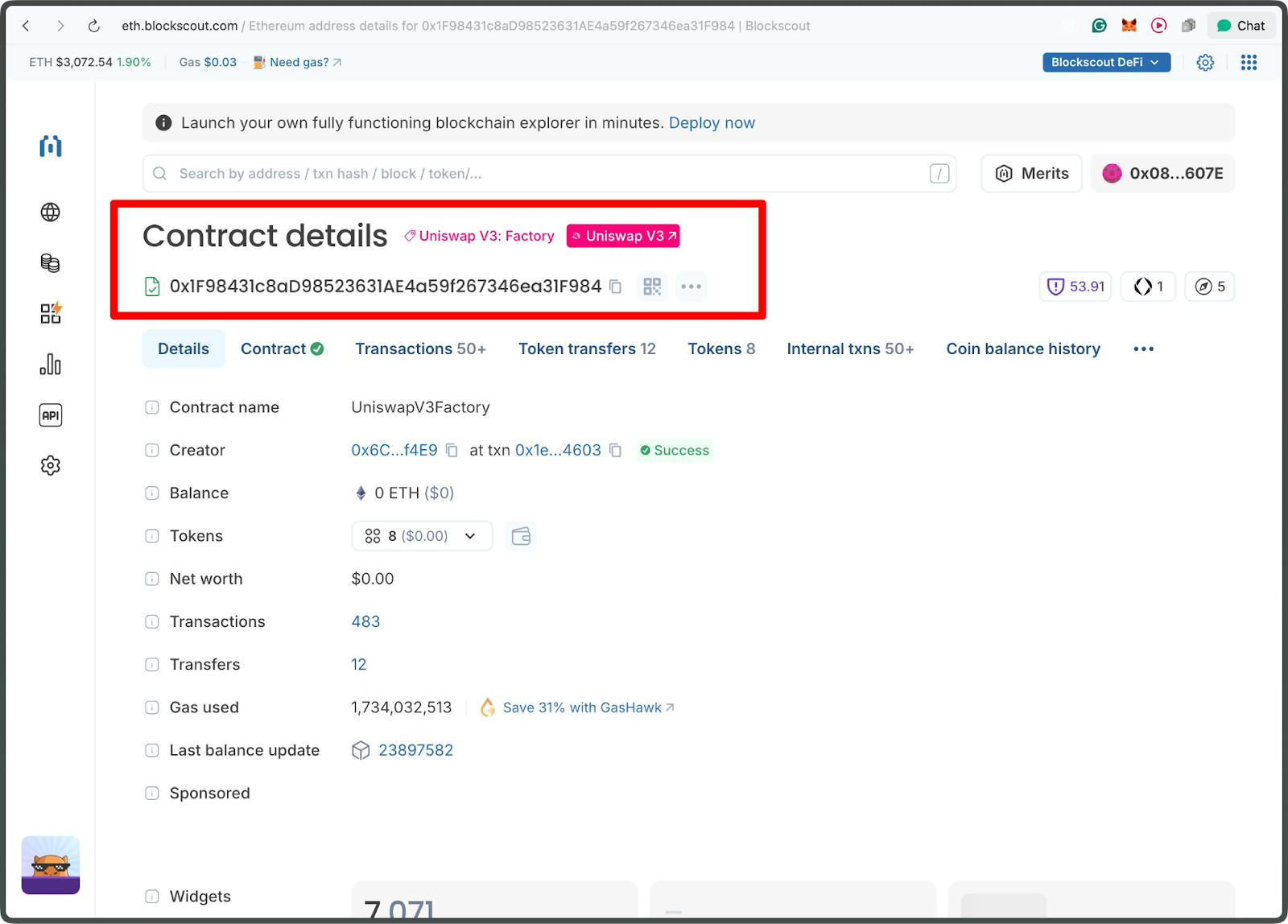1288x924 pixels.
Task: Select the tokens (coins) sidebar icon
Action: coord(50,262)
